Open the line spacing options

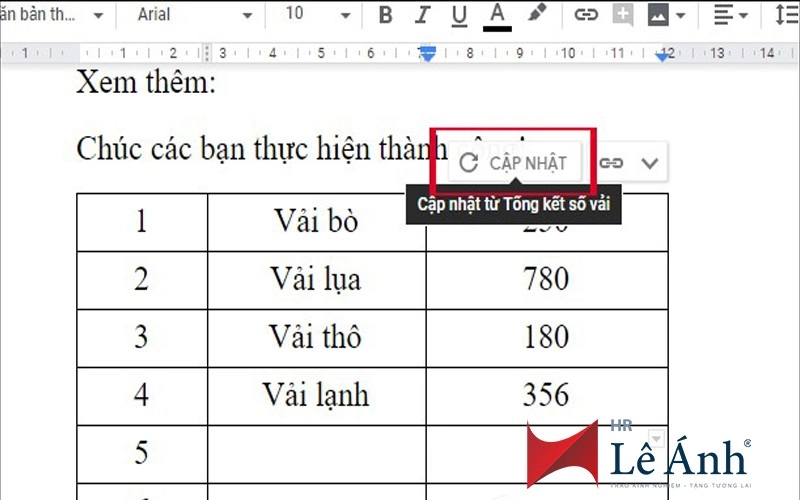tap(786, 15)
